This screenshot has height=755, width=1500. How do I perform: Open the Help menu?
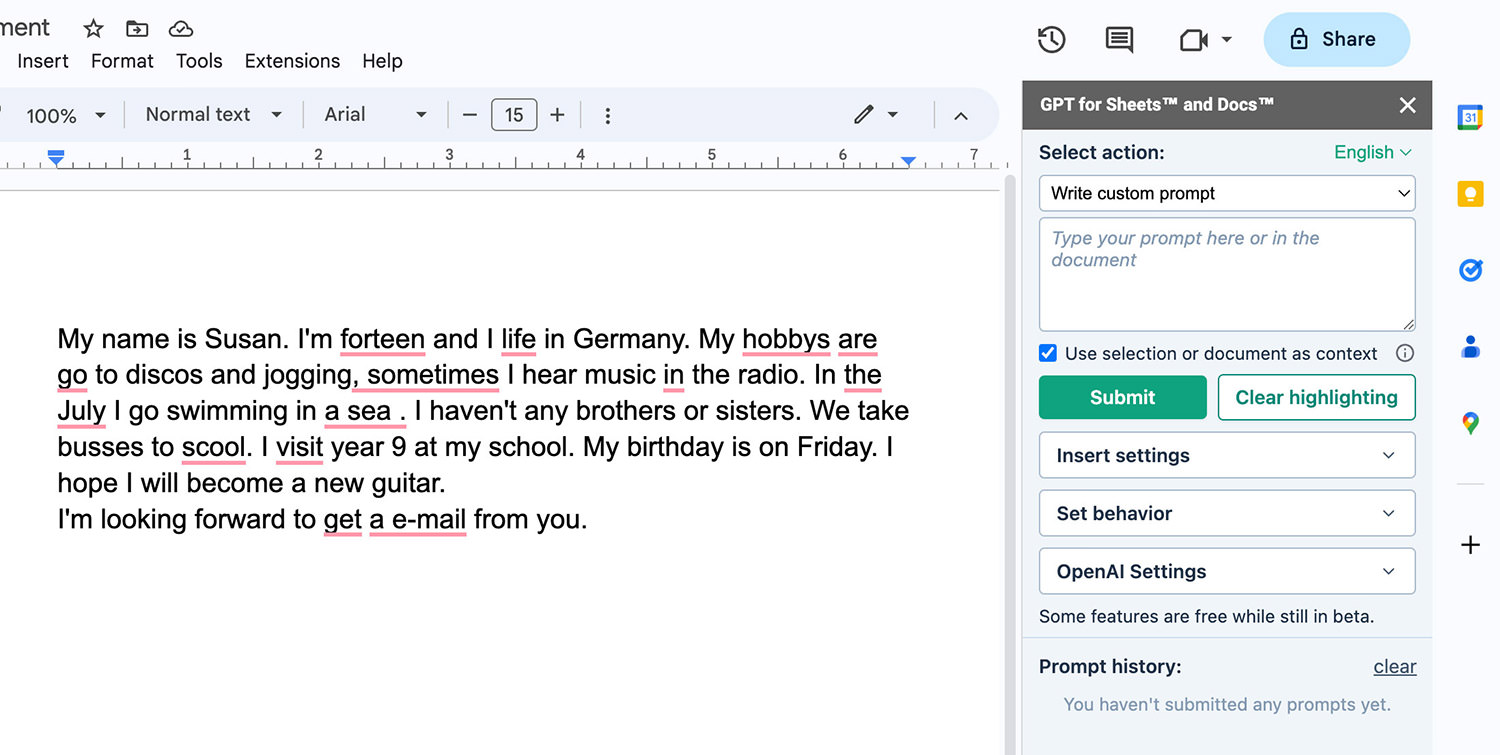pos(382,61)
